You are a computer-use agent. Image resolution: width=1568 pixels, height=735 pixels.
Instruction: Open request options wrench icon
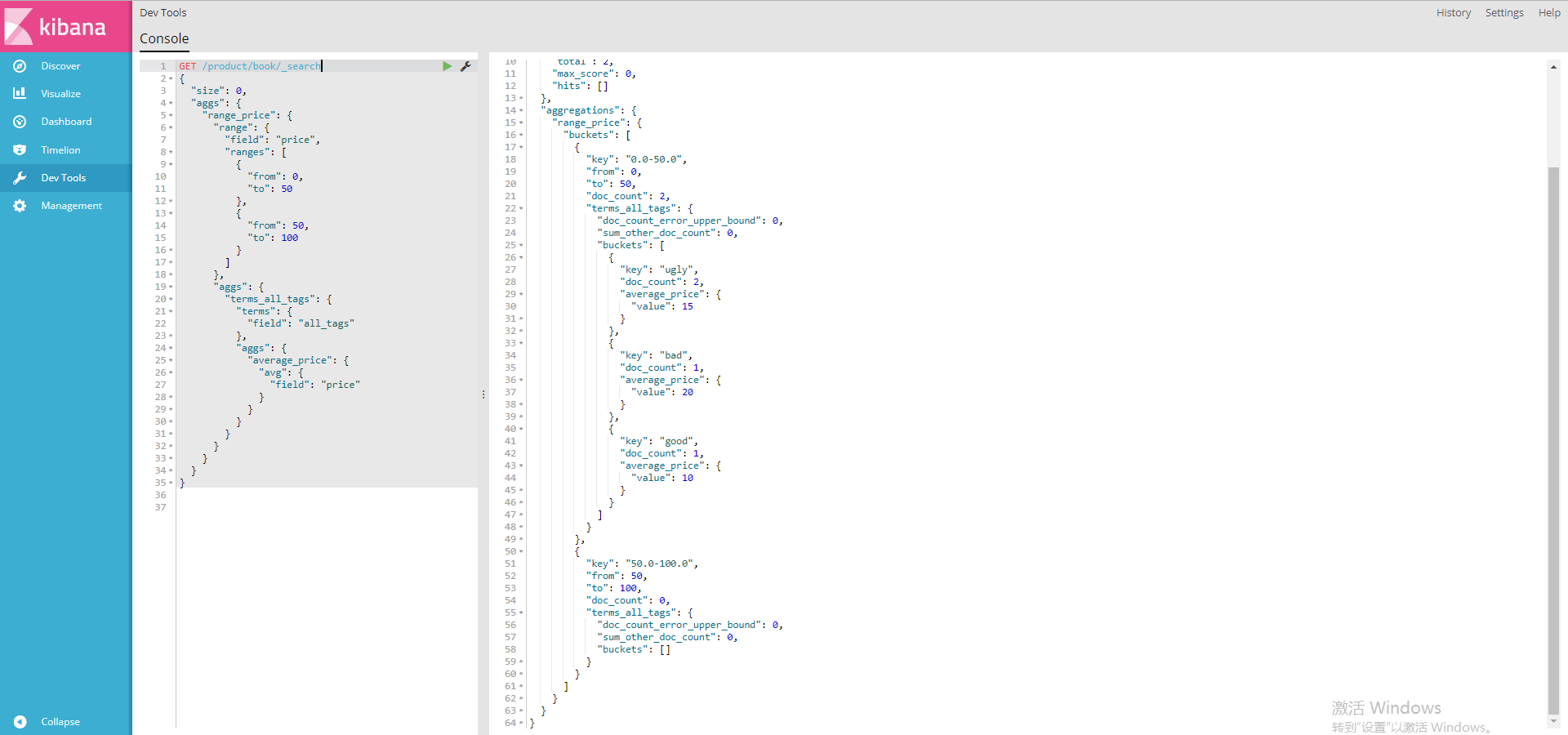(x=465, y=66)
